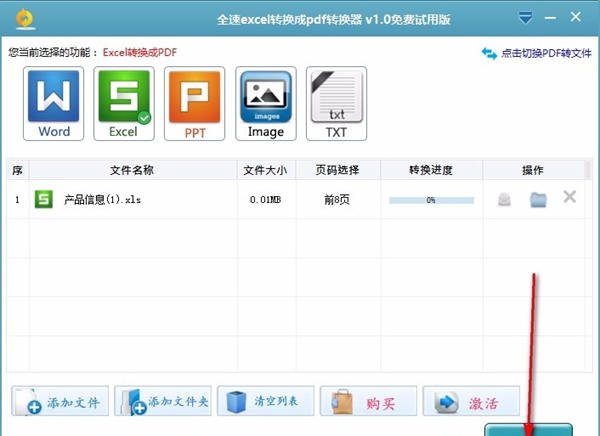
Task: Click row number 1 cell
Action: tap(18, 199)
